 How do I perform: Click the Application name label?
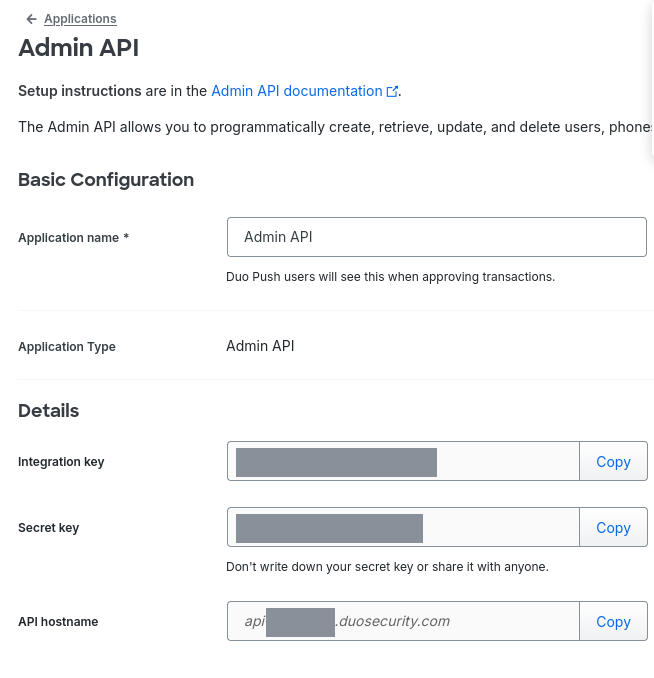74,237
